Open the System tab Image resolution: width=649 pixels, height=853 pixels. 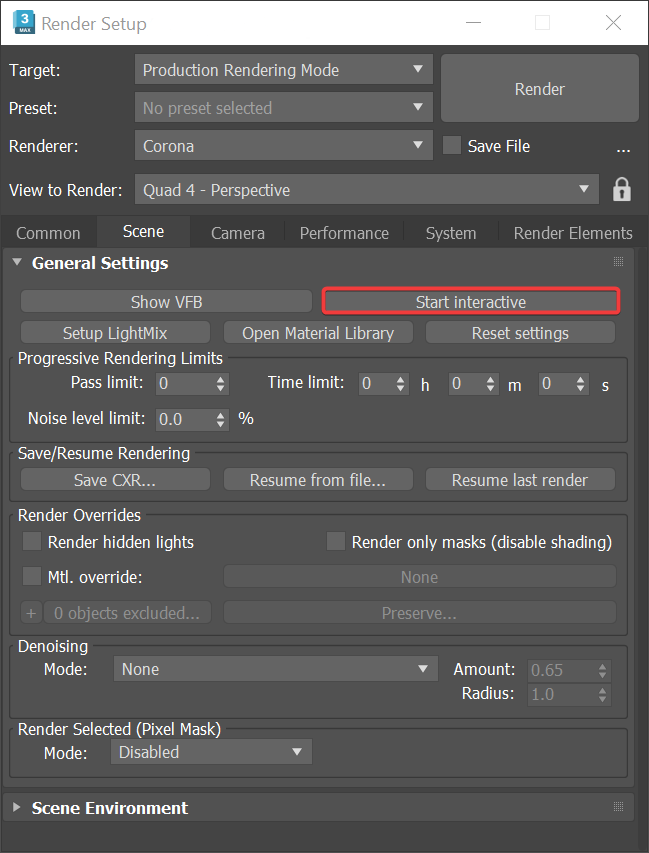[451, 233]
